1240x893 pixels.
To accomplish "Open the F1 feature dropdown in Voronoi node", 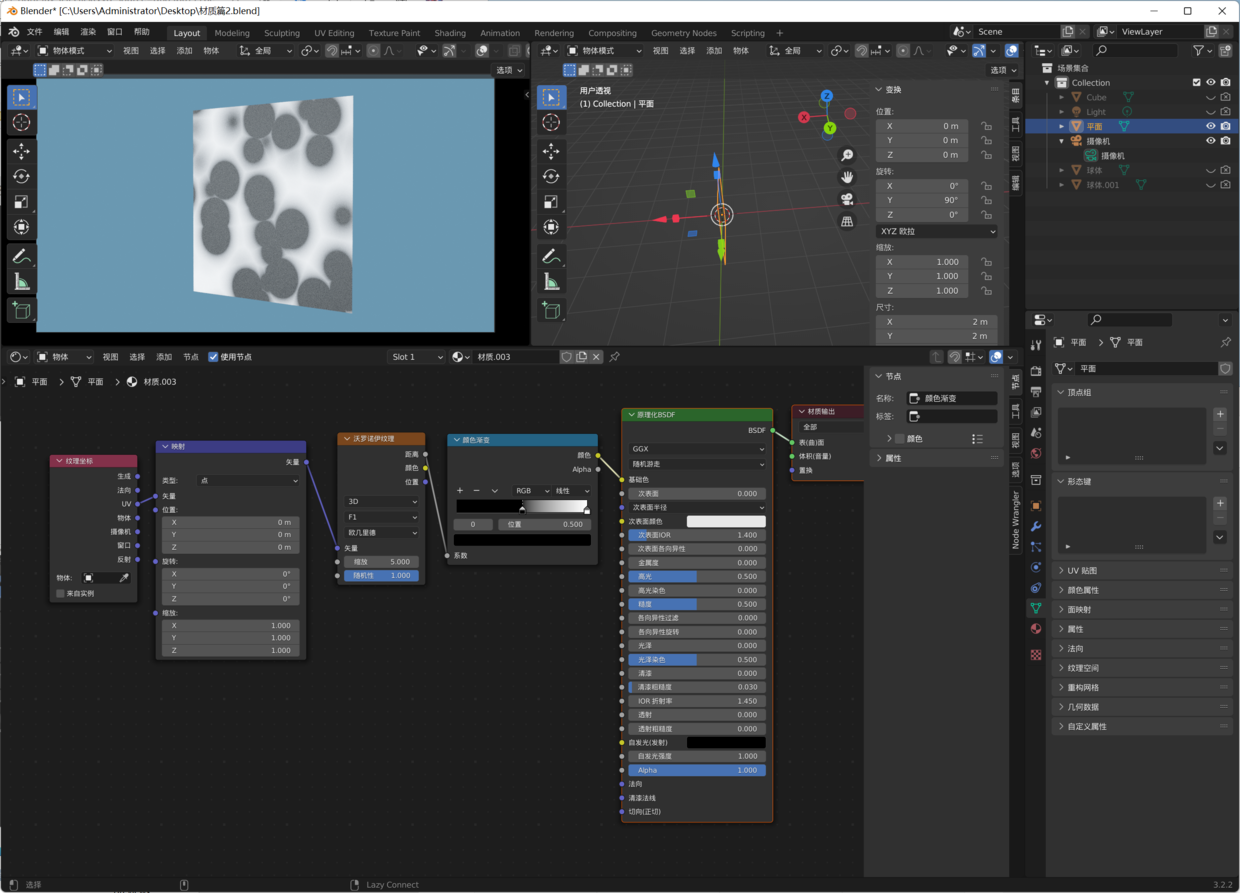I will click(382, 517).
